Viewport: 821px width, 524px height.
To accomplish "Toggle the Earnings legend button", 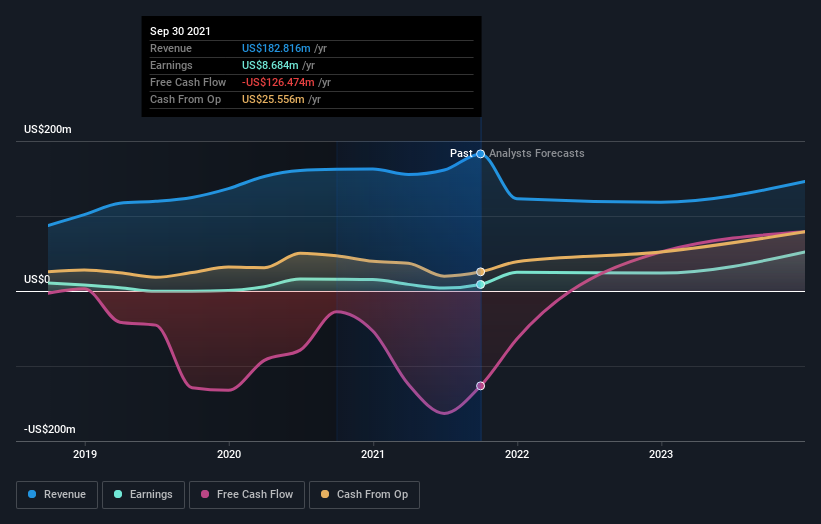I will (x=143, y=495).
